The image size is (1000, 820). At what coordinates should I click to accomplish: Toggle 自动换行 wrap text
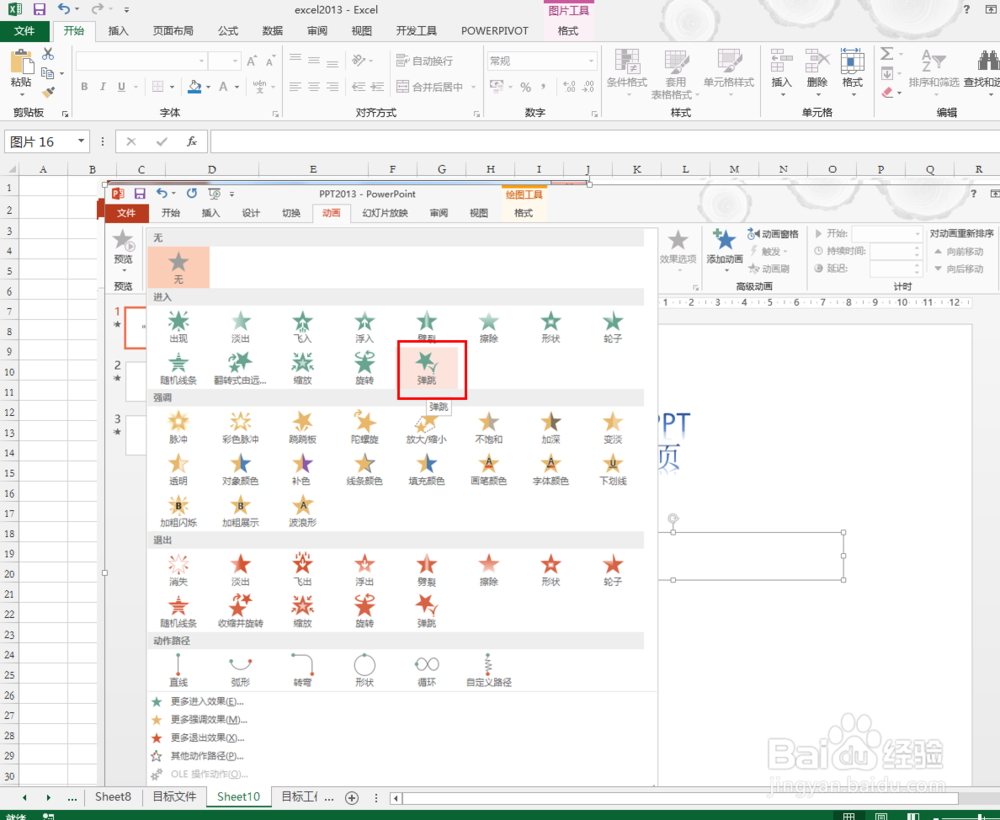tap(425, 61)
